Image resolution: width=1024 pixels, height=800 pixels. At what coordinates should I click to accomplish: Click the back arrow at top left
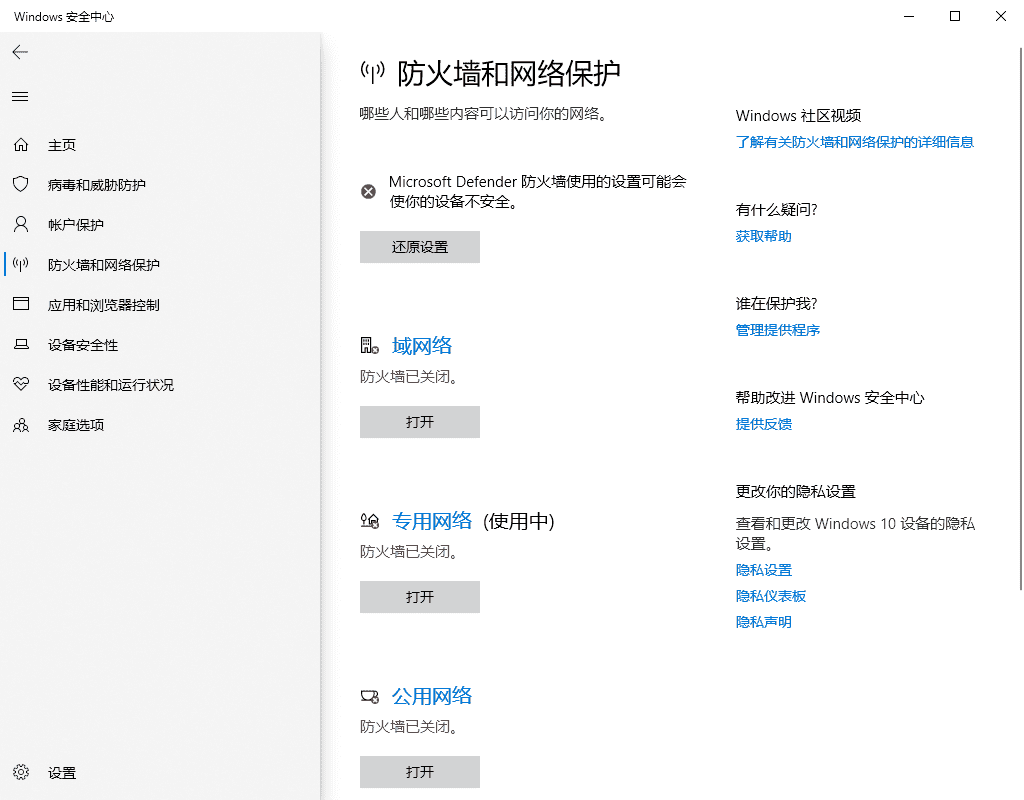[x=20, y=52]
